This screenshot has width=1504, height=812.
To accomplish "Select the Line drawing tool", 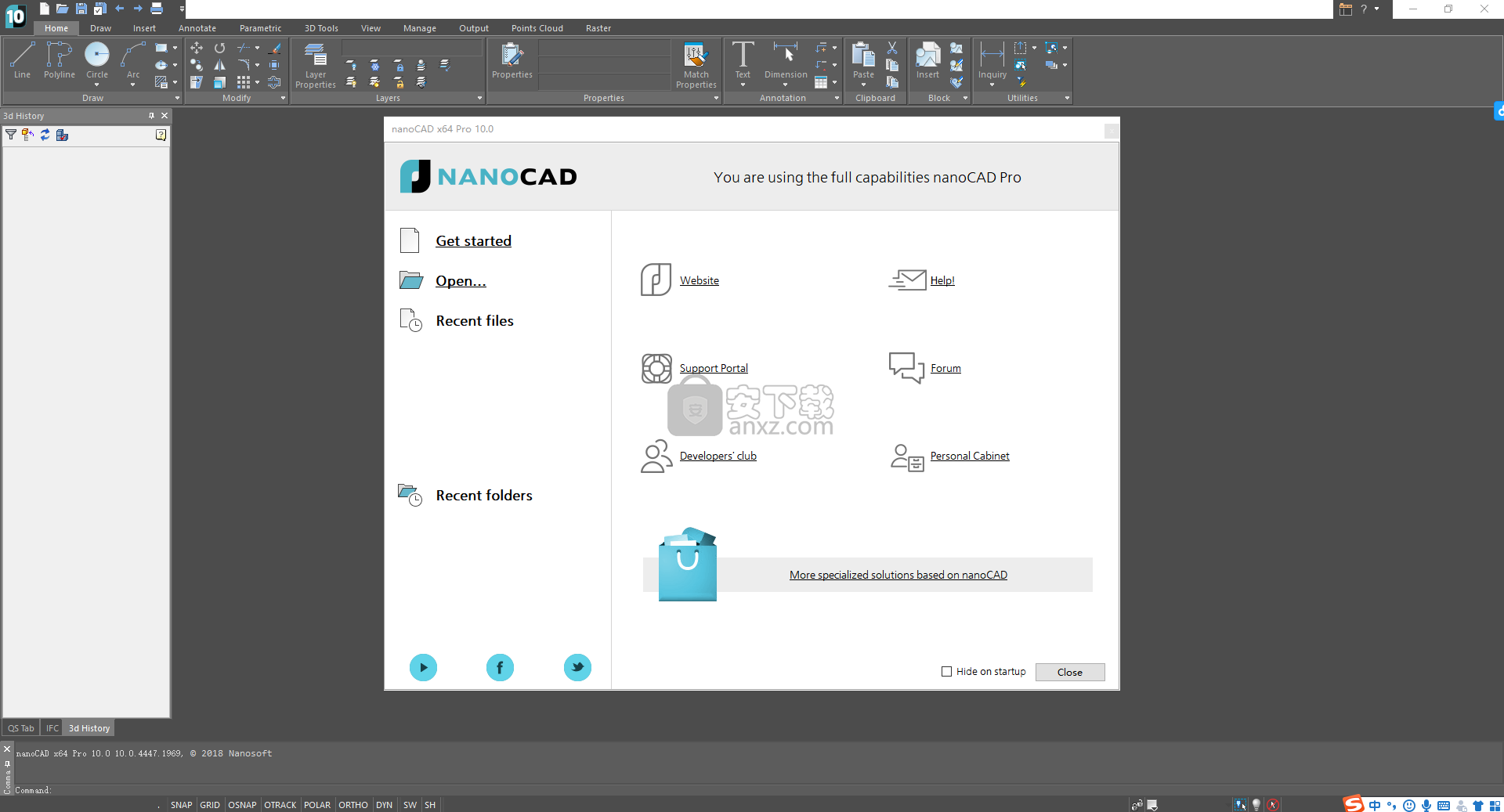I will (x=22, y=60).
